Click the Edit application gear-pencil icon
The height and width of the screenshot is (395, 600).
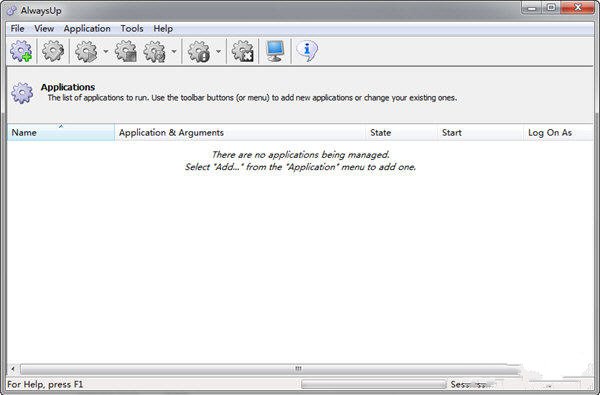[53, 51]
